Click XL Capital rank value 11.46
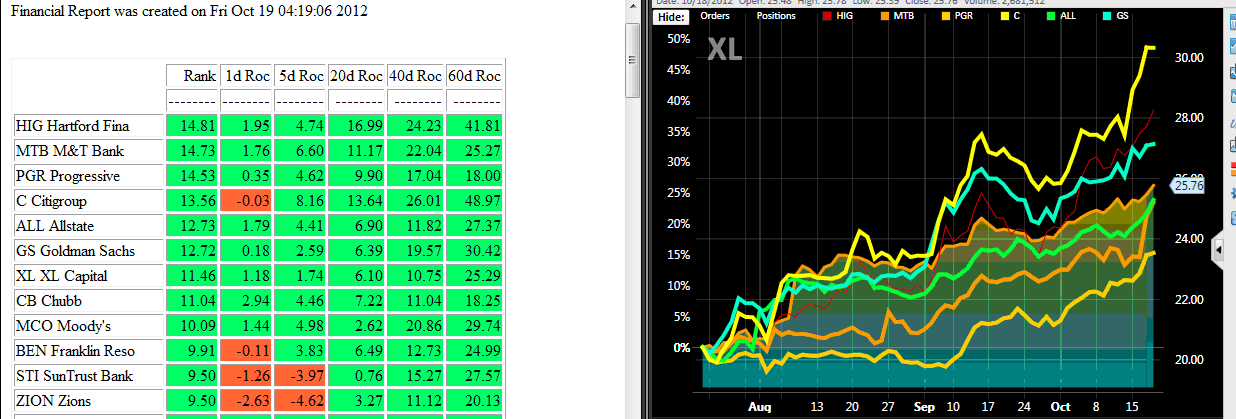Image resolution: width=1236 pixels, height=419 pixels. (192, 276)
